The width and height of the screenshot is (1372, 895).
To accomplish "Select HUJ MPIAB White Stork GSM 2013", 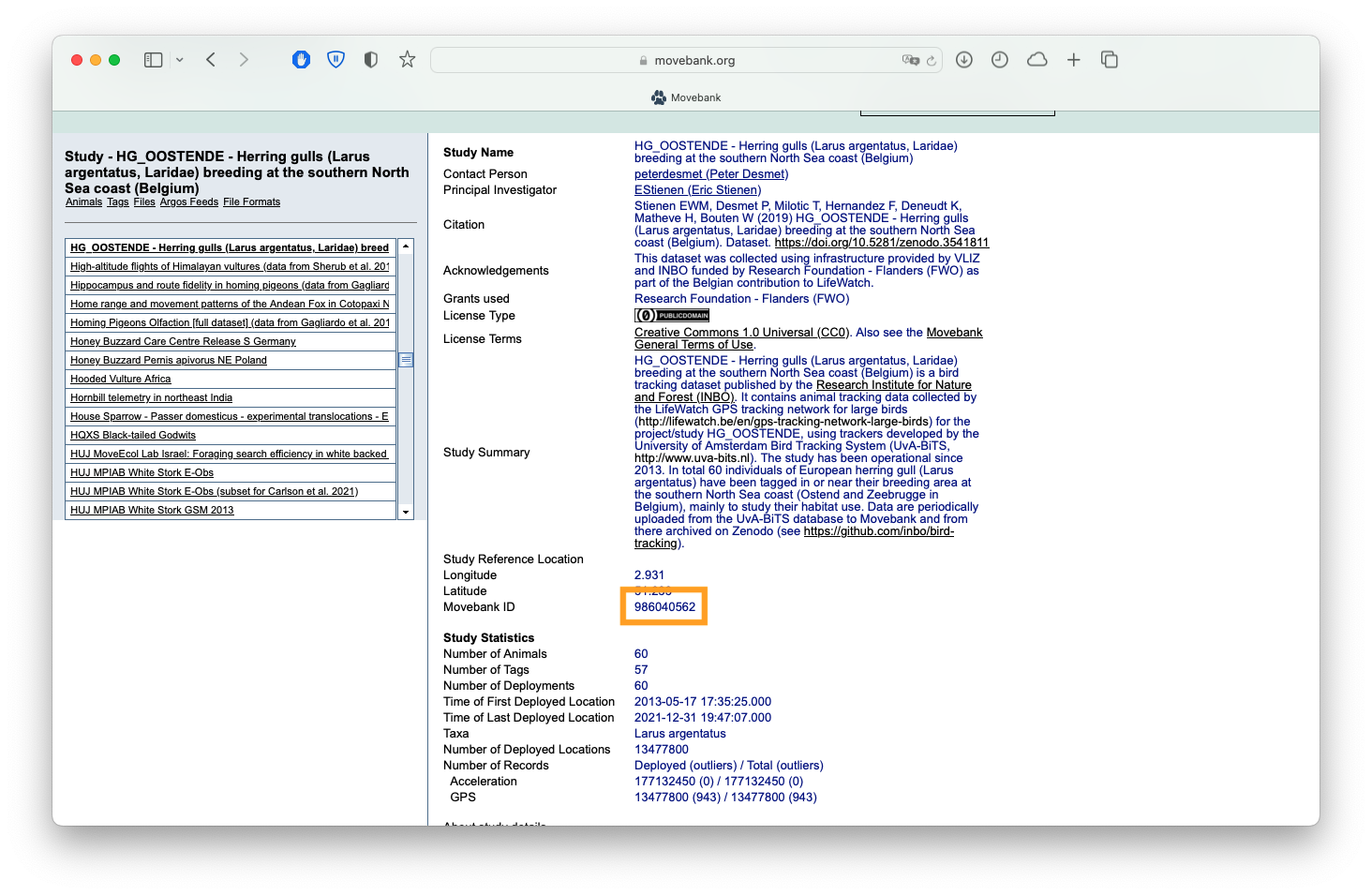I will pos(231,510).
